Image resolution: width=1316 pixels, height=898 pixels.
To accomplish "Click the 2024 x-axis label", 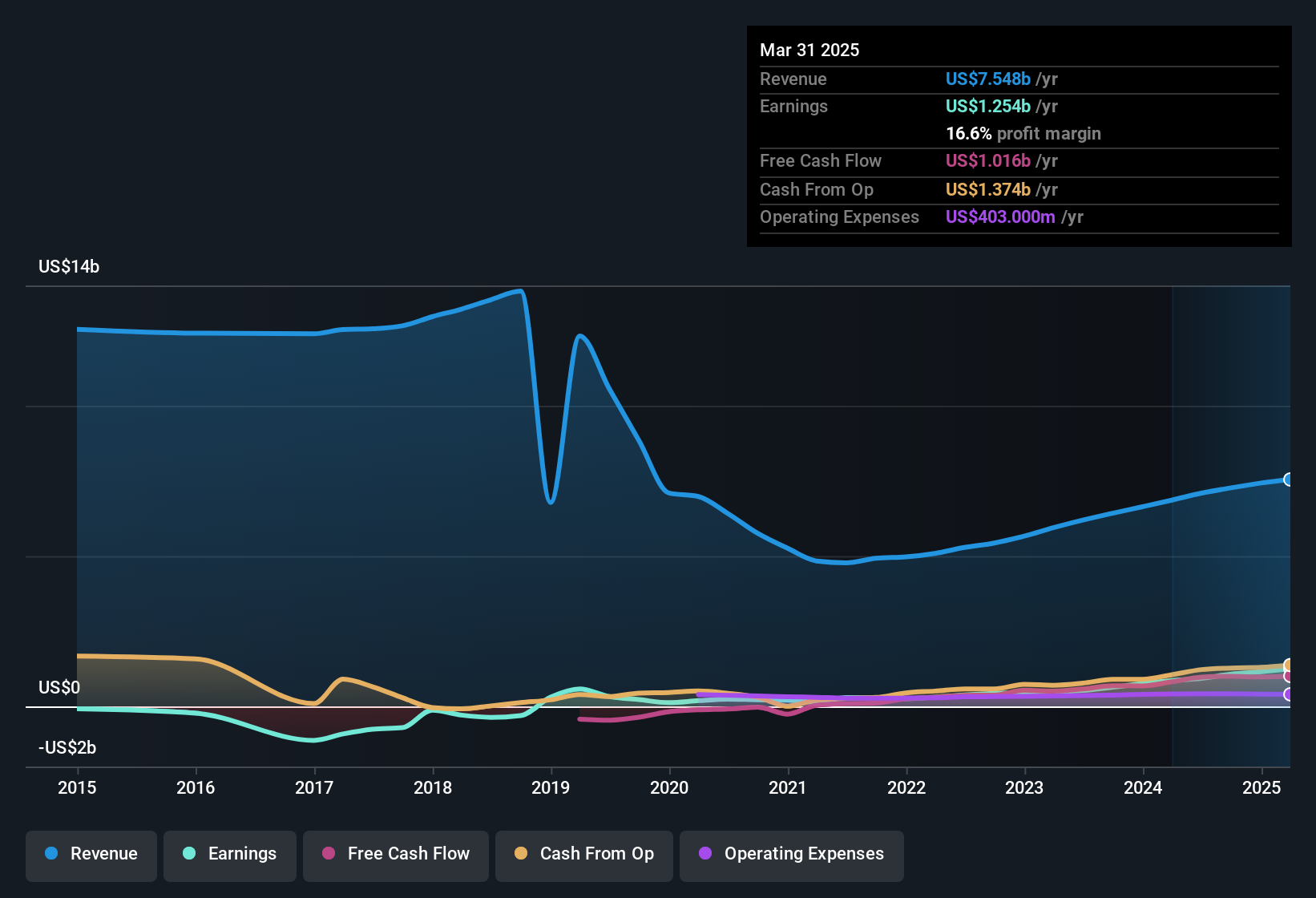I will (1143, 787).
